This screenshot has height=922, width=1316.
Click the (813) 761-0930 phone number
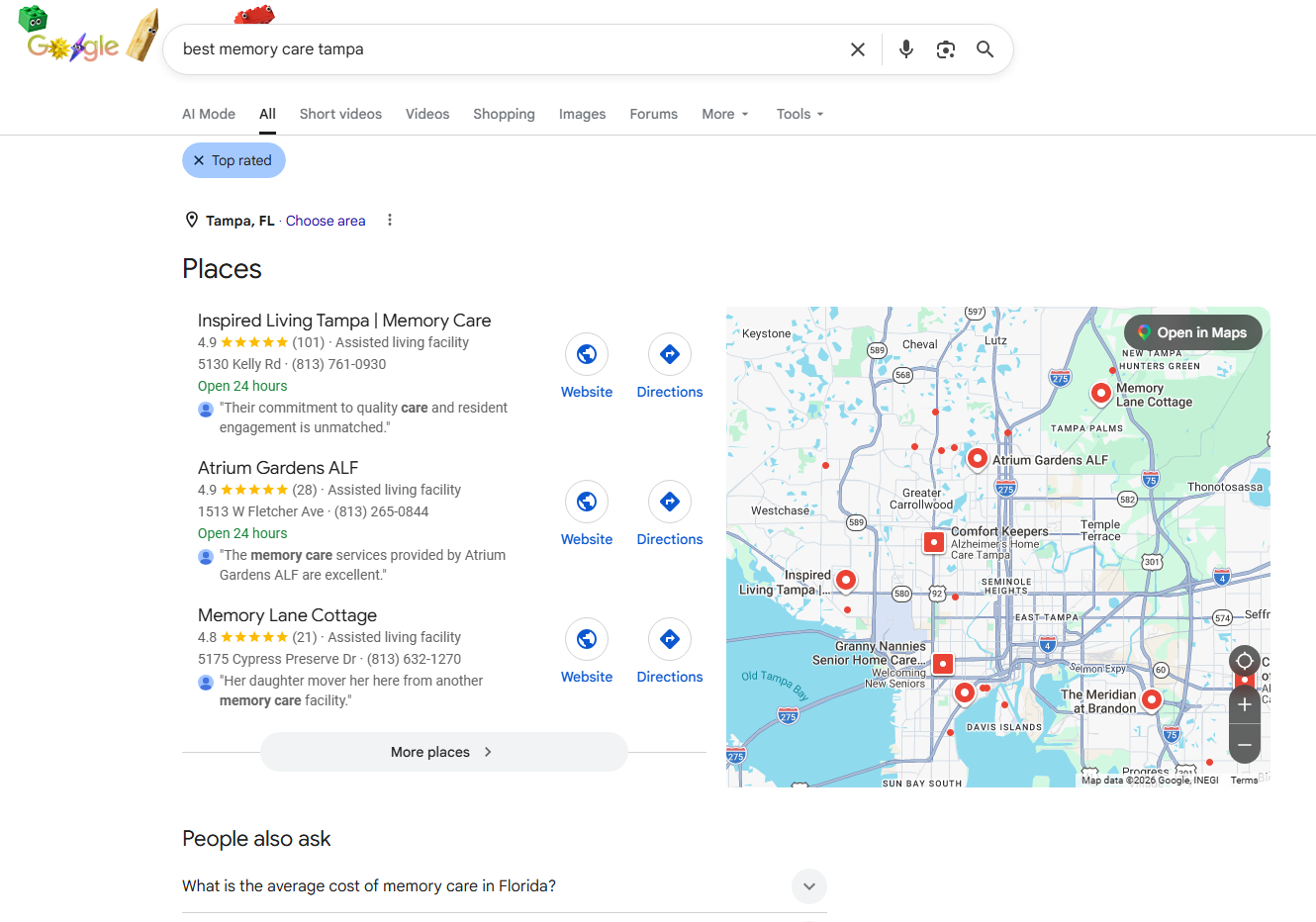(338, 364)
